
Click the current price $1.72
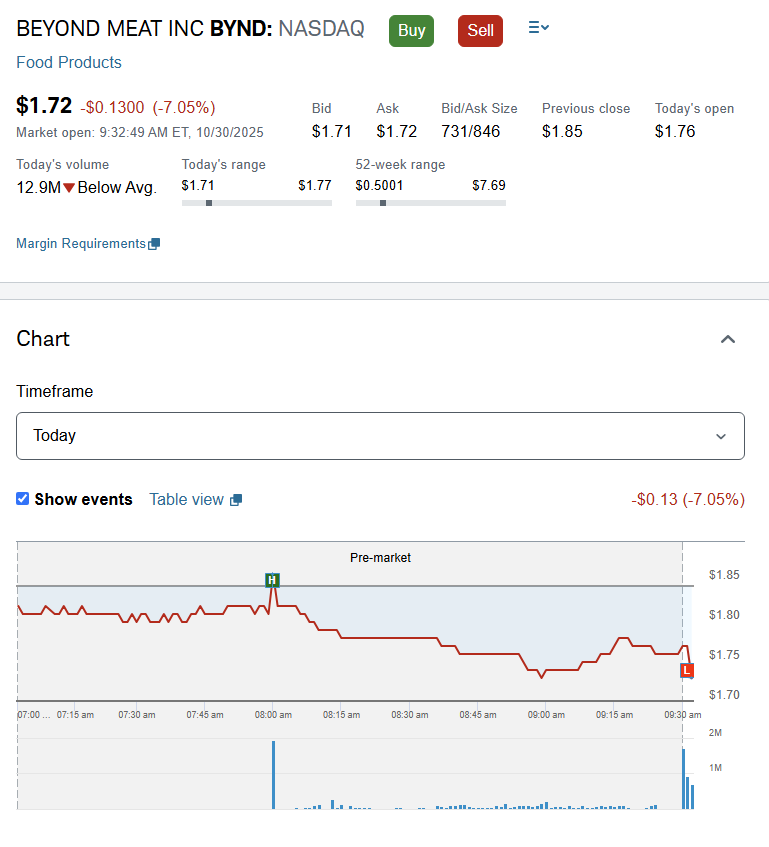point(44,105)
